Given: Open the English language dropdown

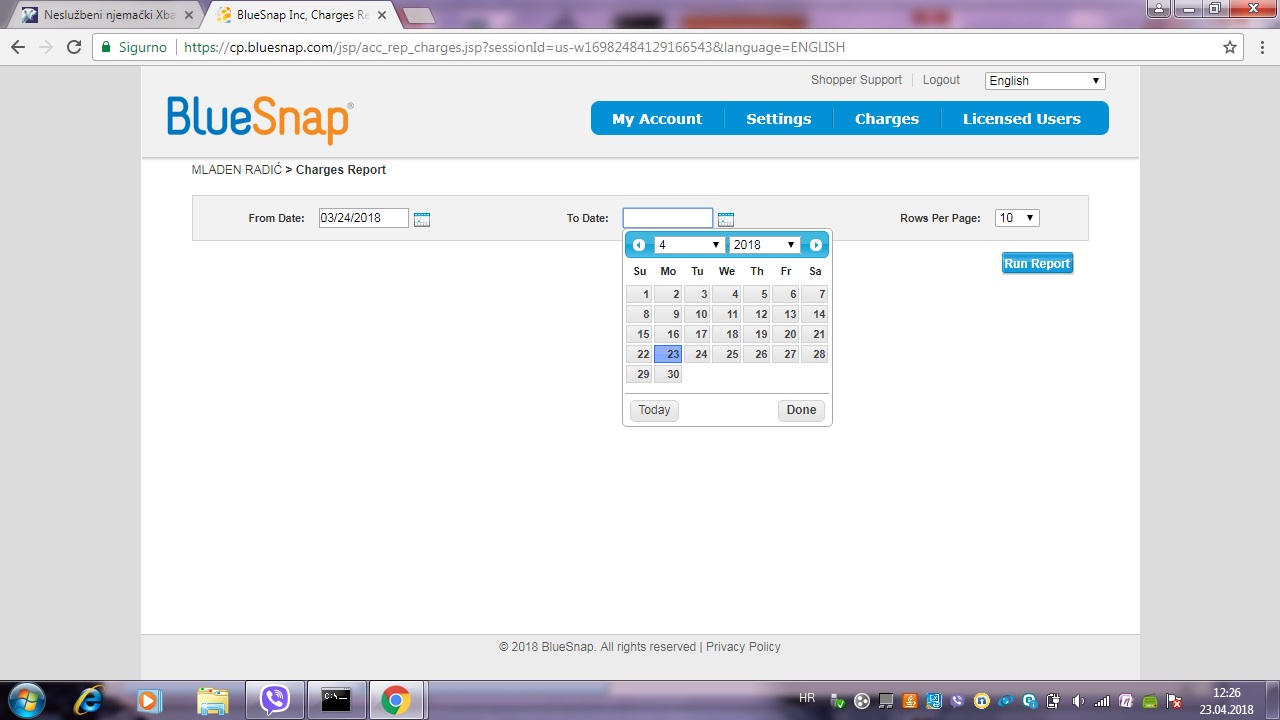Looking at the screenshot, I should tap(1045, 81).
